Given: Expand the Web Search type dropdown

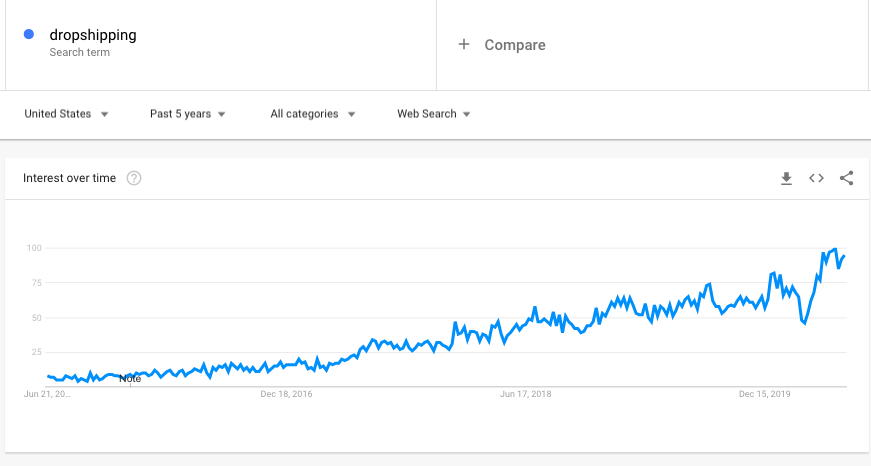Looking at the screenshot, I should 434,114.
